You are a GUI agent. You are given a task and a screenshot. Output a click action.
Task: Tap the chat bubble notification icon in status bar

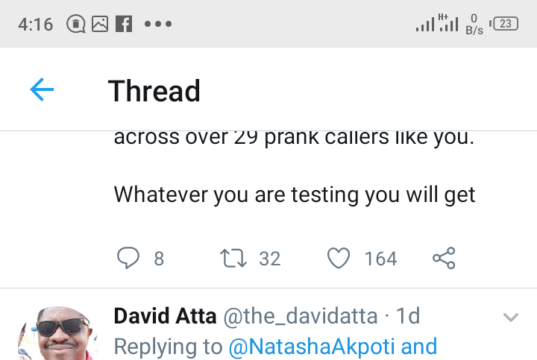[x=76, y=24]
